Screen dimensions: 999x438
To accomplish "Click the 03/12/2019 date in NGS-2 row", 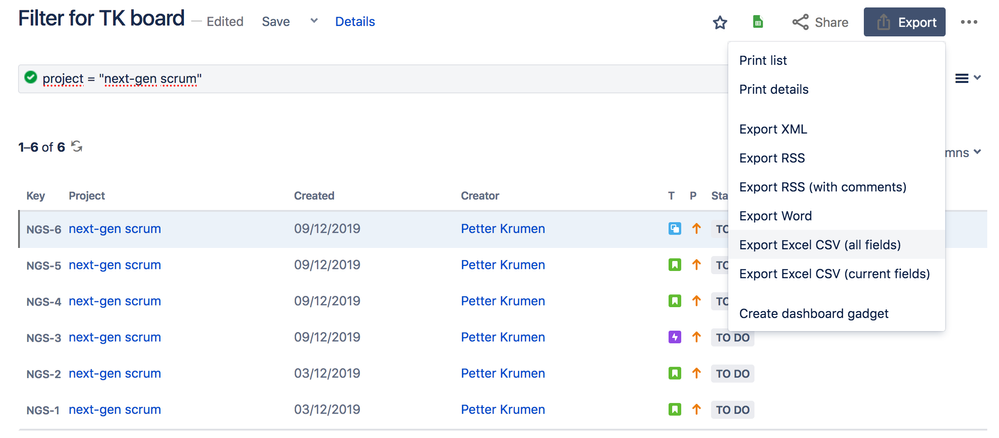I will (x=327, y=373).
